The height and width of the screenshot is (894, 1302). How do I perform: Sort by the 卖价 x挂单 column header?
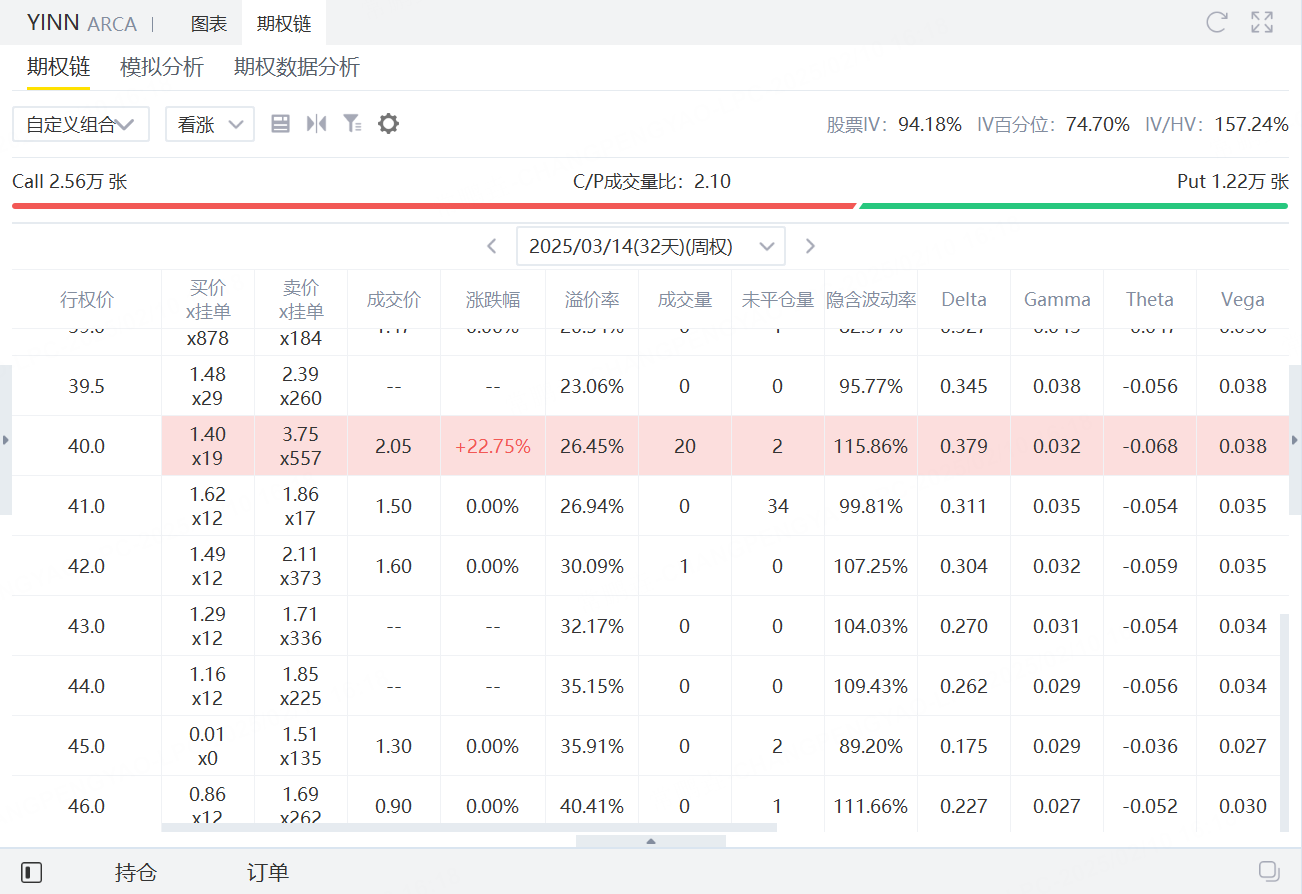301,299
